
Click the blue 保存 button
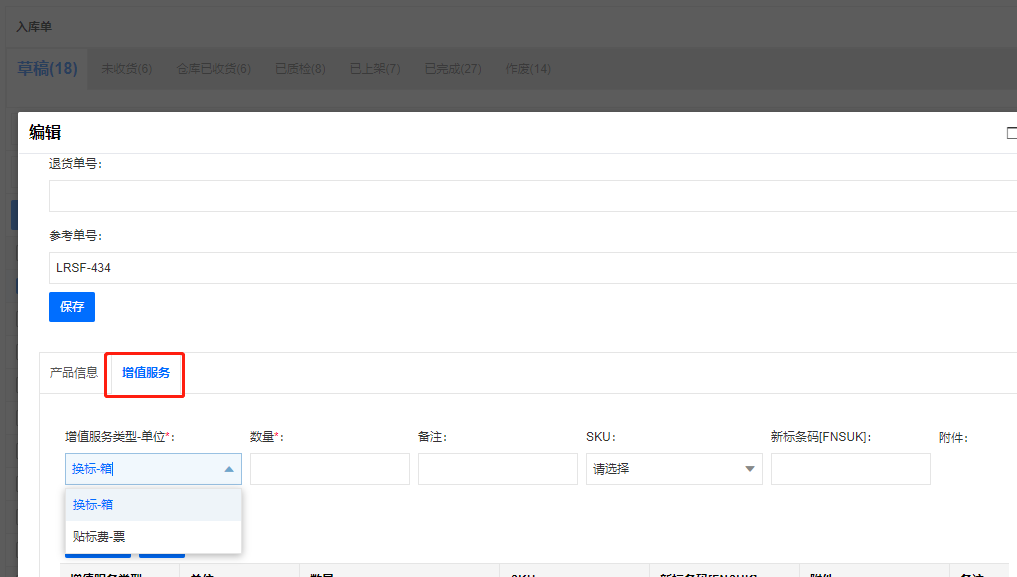pos(72,307)
